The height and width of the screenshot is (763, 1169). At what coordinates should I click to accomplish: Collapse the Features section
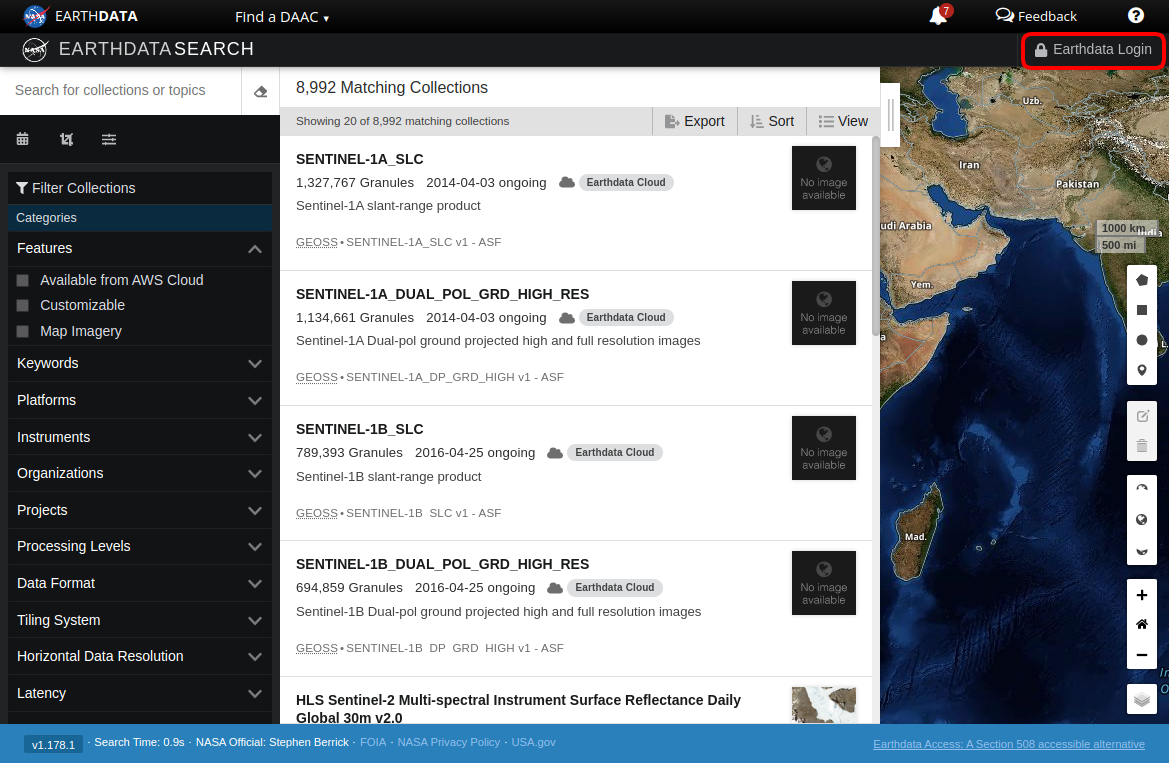point(140,248)
